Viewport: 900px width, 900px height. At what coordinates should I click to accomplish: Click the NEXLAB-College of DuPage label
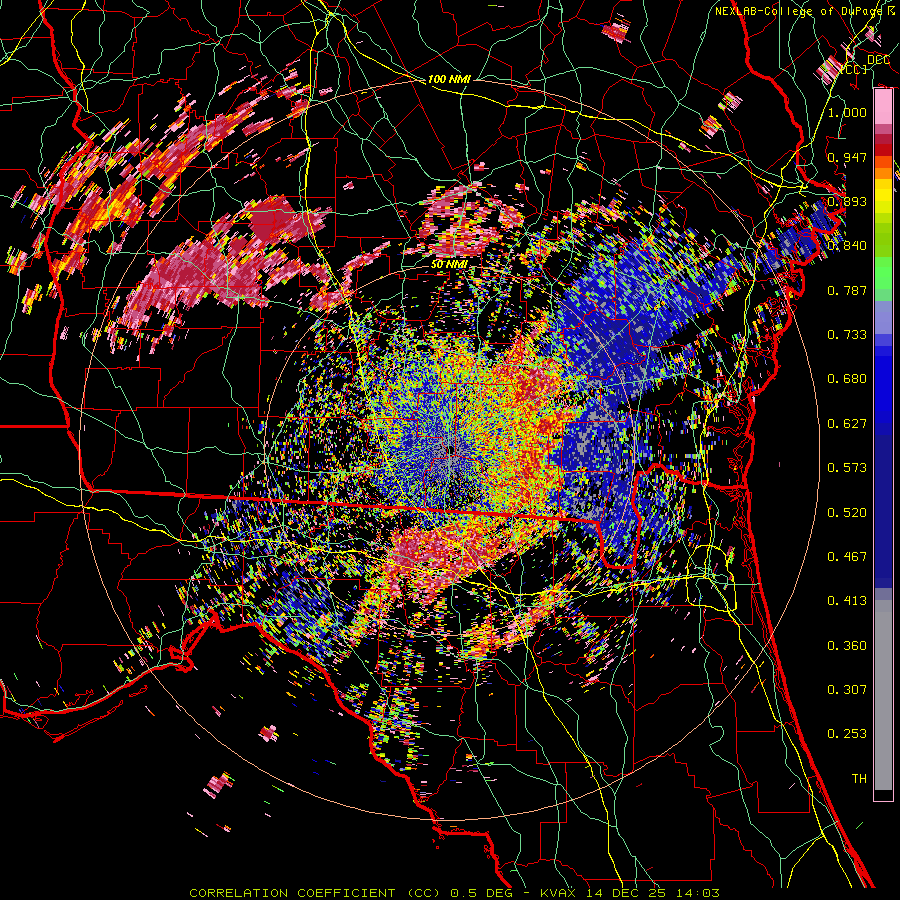[x=801, y=11]
